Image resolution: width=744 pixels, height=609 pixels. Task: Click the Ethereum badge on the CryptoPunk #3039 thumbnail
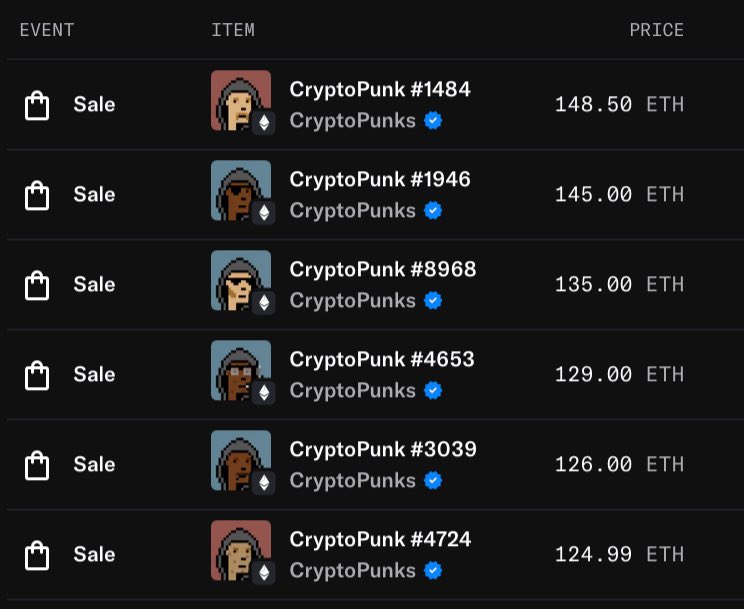[264, 483]
